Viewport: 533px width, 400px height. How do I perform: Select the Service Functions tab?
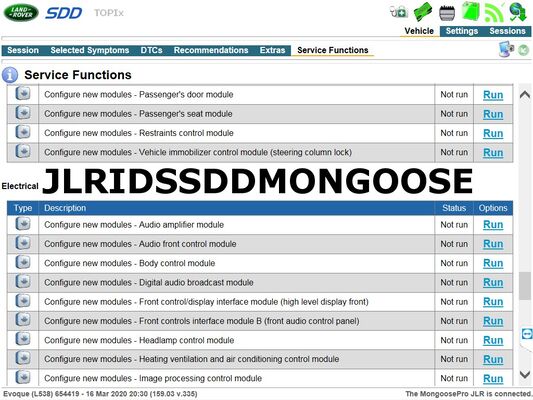332,50
